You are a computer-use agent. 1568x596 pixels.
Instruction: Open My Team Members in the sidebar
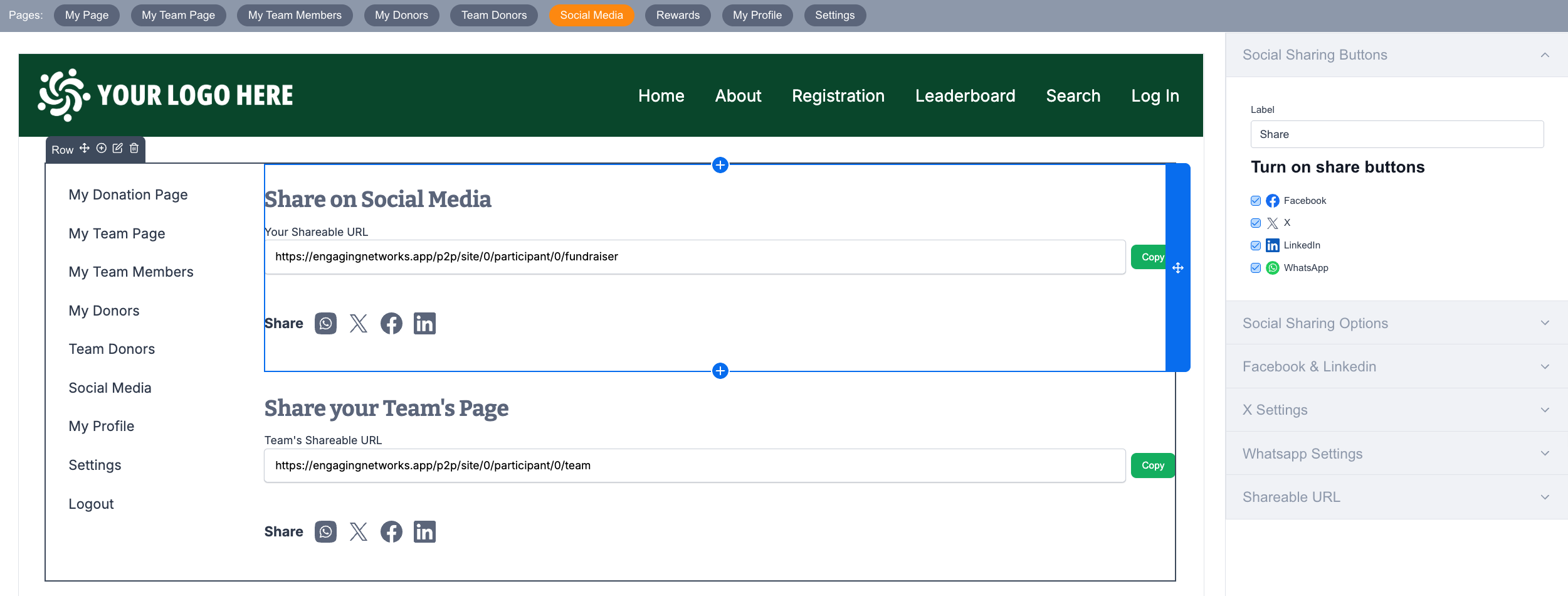point(131,272)
